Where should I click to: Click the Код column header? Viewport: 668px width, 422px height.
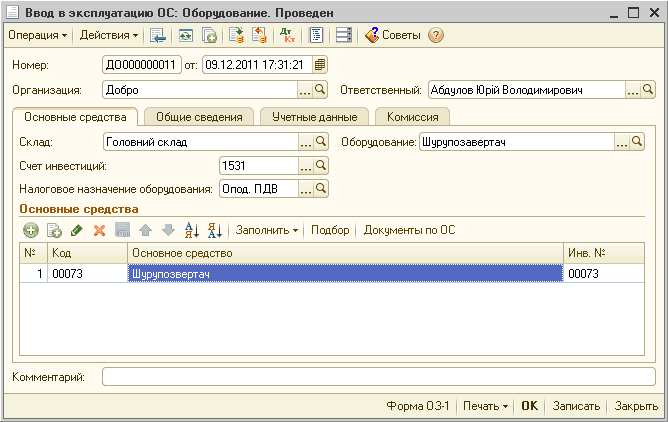pos(87,253)
